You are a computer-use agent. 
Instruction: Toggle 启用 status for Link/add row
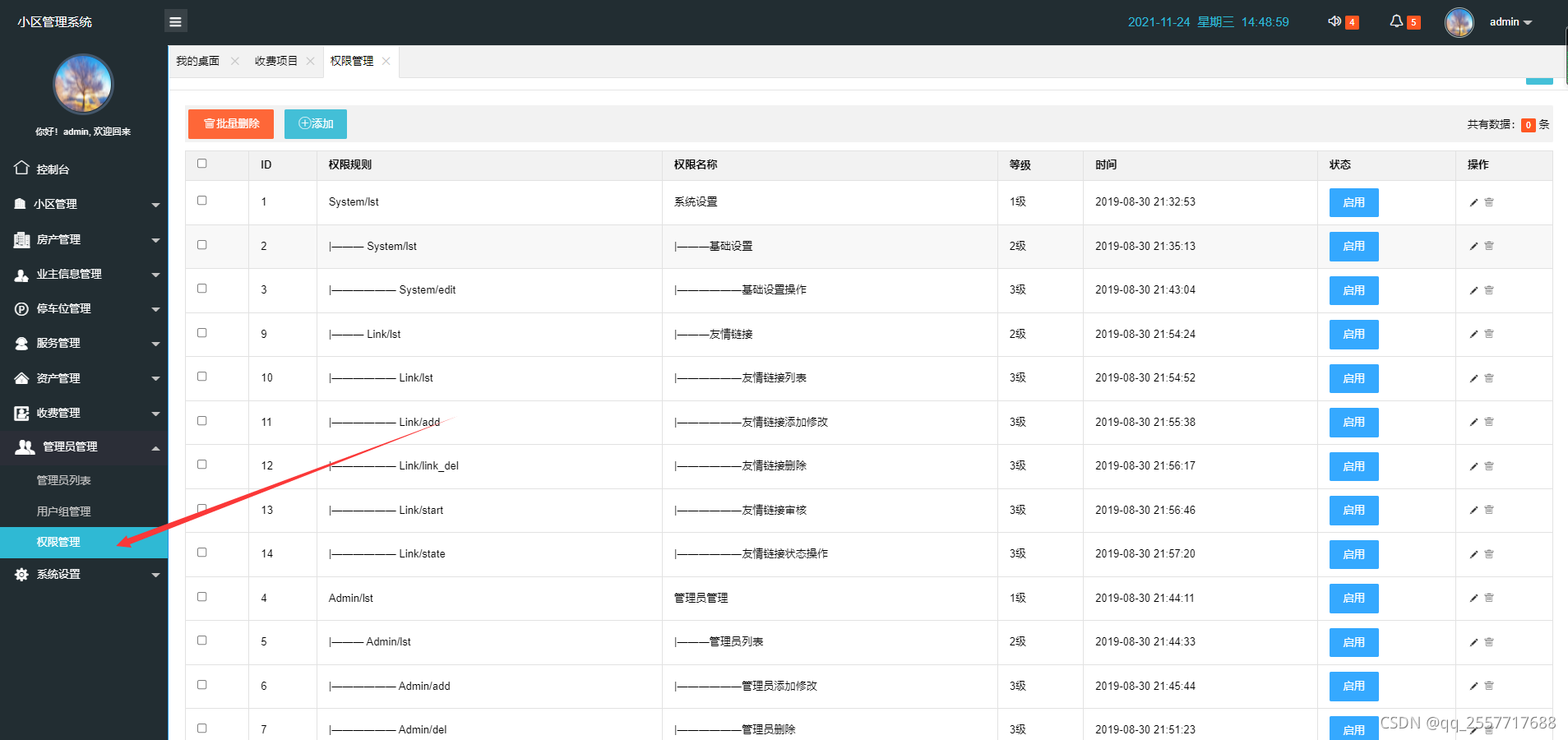[x=1354, y=422]
